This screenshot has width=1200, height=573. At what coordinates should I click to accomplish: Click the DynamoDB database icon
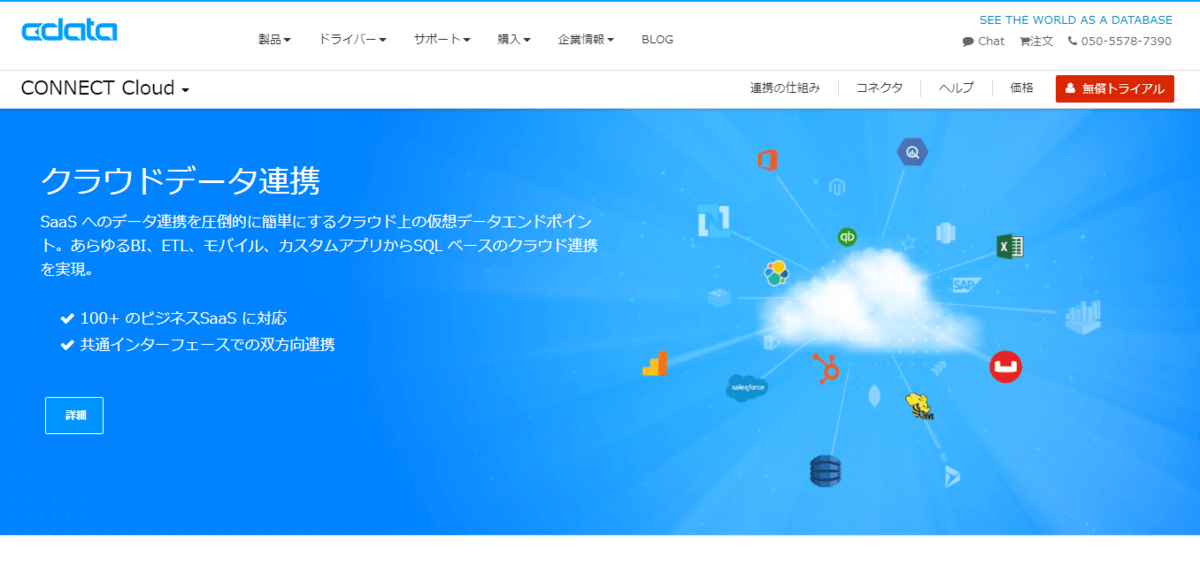(826, 470)
